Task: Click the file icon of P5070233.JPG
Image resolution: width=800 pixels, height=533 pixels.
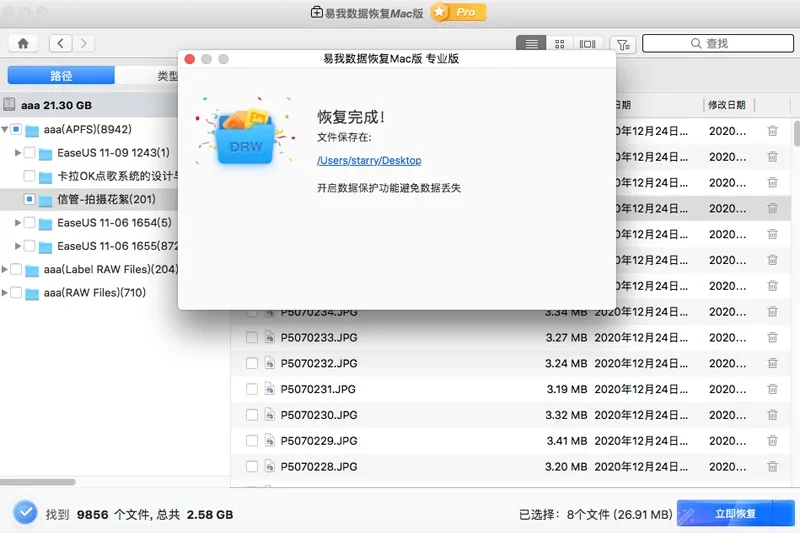Action: (269, 337)
